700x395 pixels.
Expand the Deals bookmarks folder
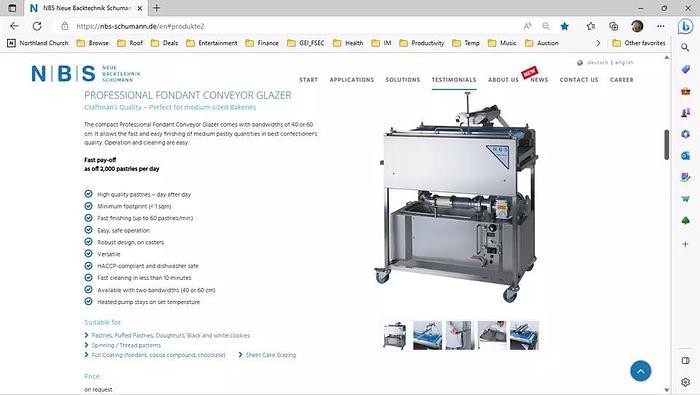164,43
